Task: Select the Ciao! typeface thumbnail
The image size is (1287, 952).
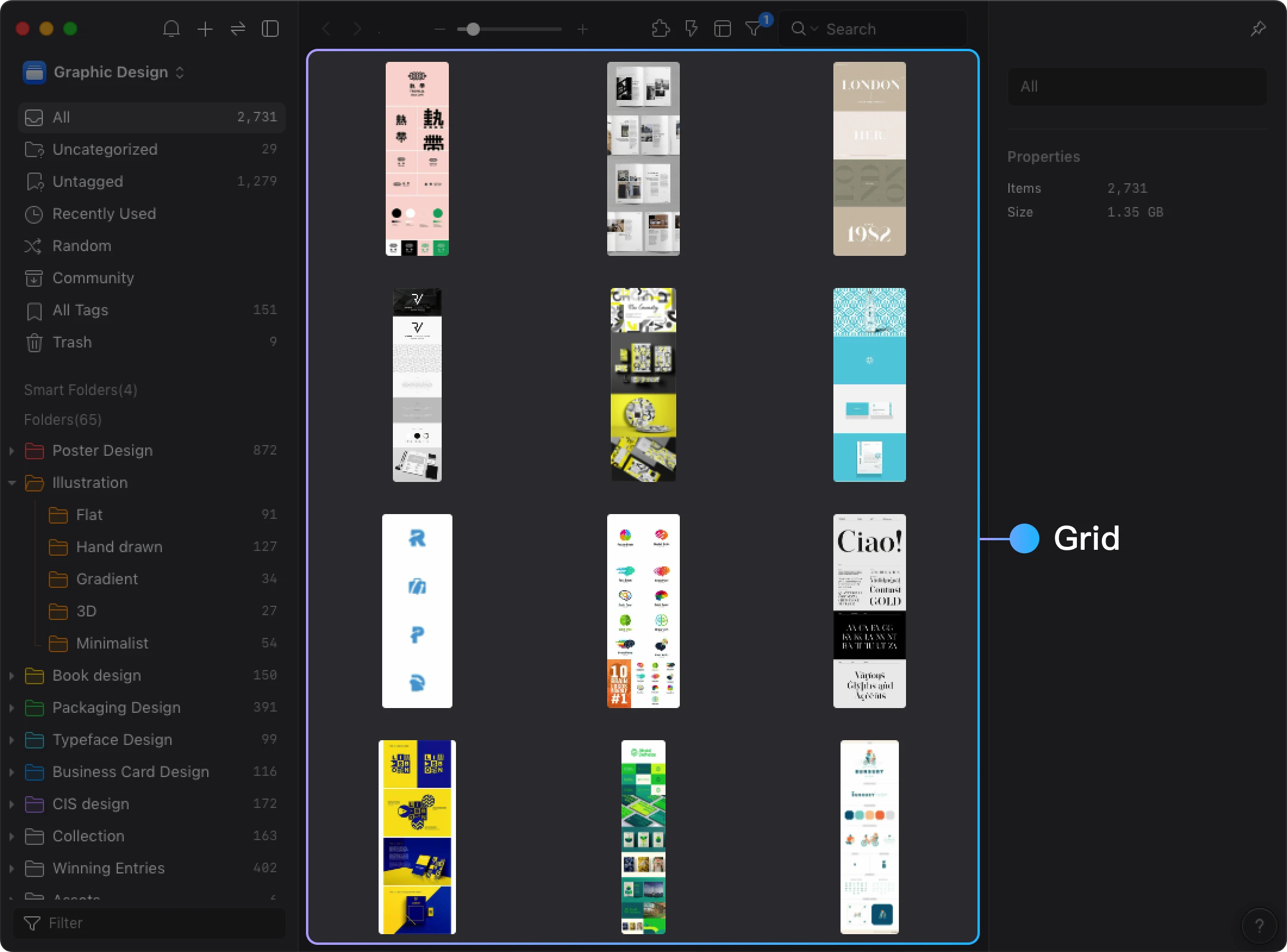Action: click(x=869, y=611)
